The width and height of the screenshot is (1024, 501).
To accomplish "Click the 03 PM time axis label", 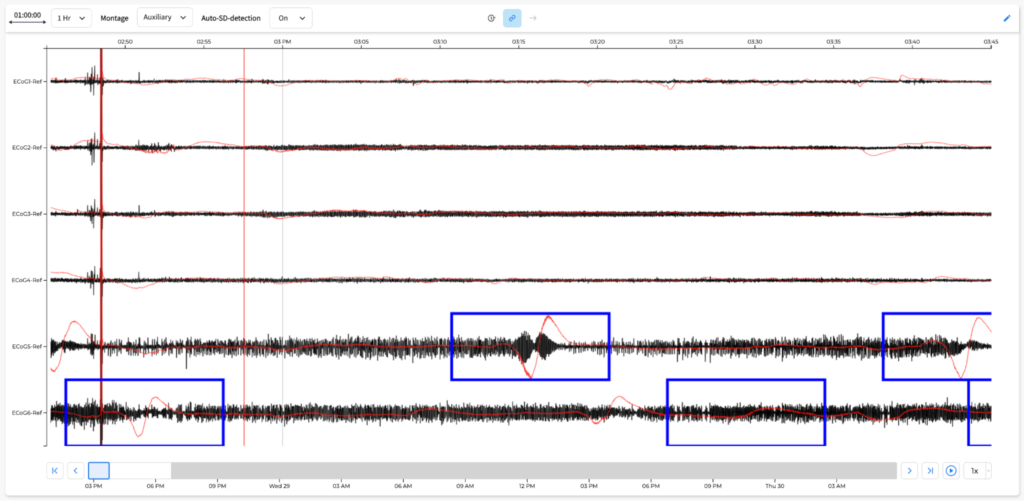I will tap(282, 41).
